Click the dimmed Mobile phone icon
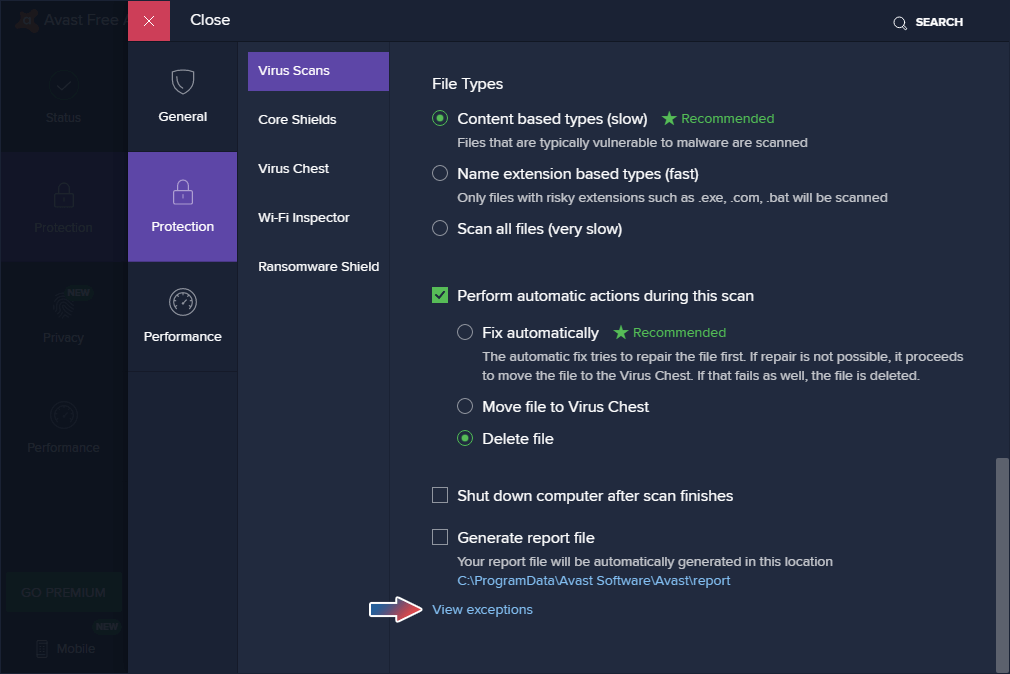 [x=42, y=648]
